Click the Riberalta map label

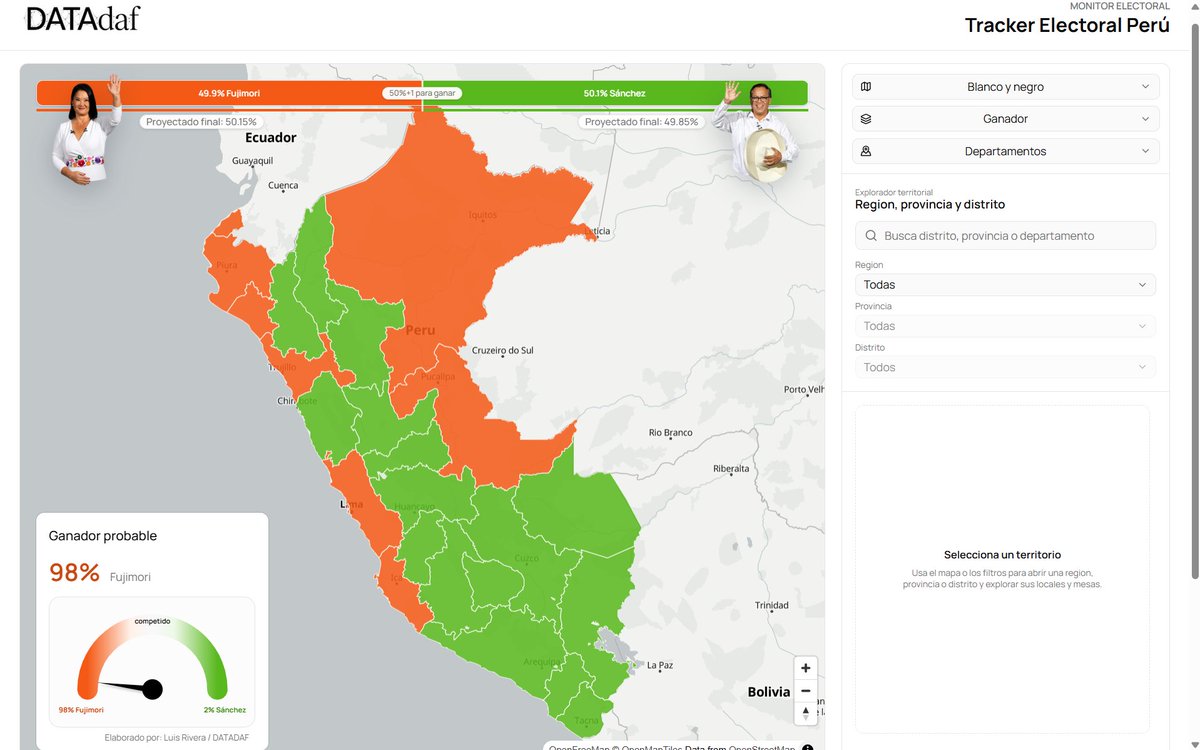pos(731,468)
